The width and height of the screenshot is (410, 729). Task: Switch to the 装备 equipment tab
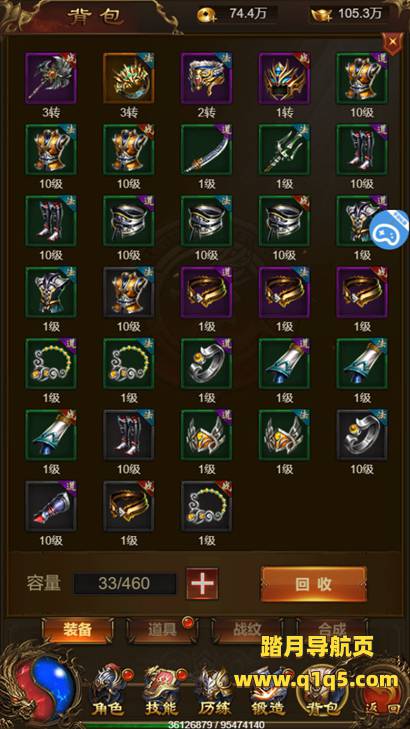[78, 630]
